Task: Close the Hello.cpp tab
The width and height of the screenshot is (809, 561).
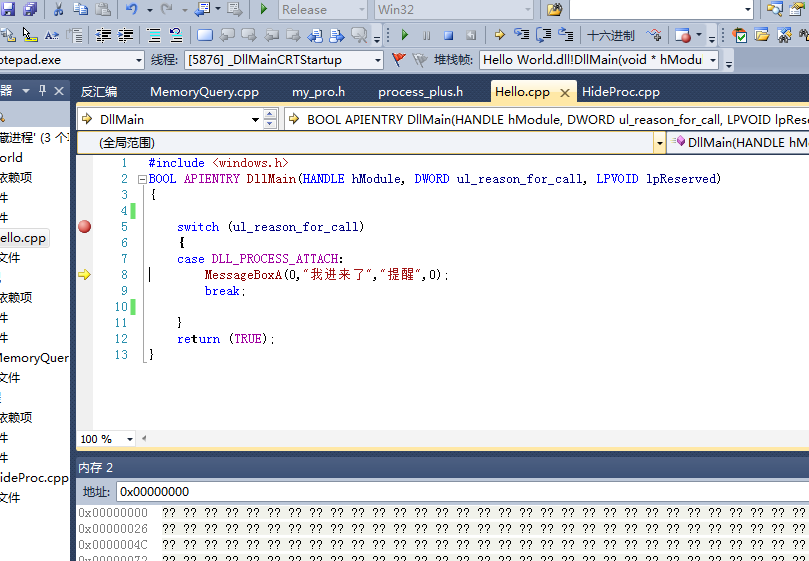Action: 565,93
